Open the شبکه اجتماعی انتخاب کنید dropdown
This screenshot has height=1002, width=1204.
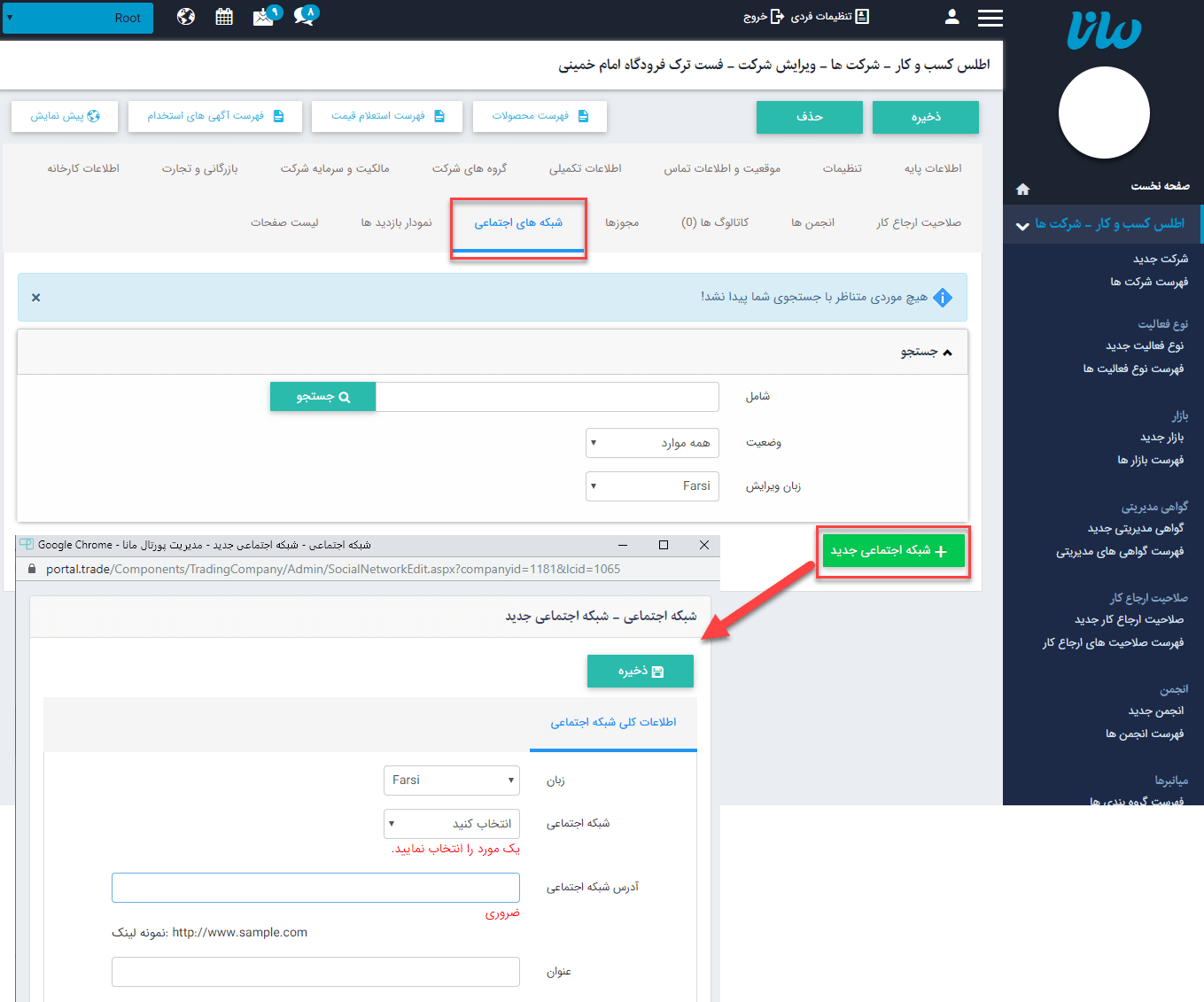[x=452, y=824]
